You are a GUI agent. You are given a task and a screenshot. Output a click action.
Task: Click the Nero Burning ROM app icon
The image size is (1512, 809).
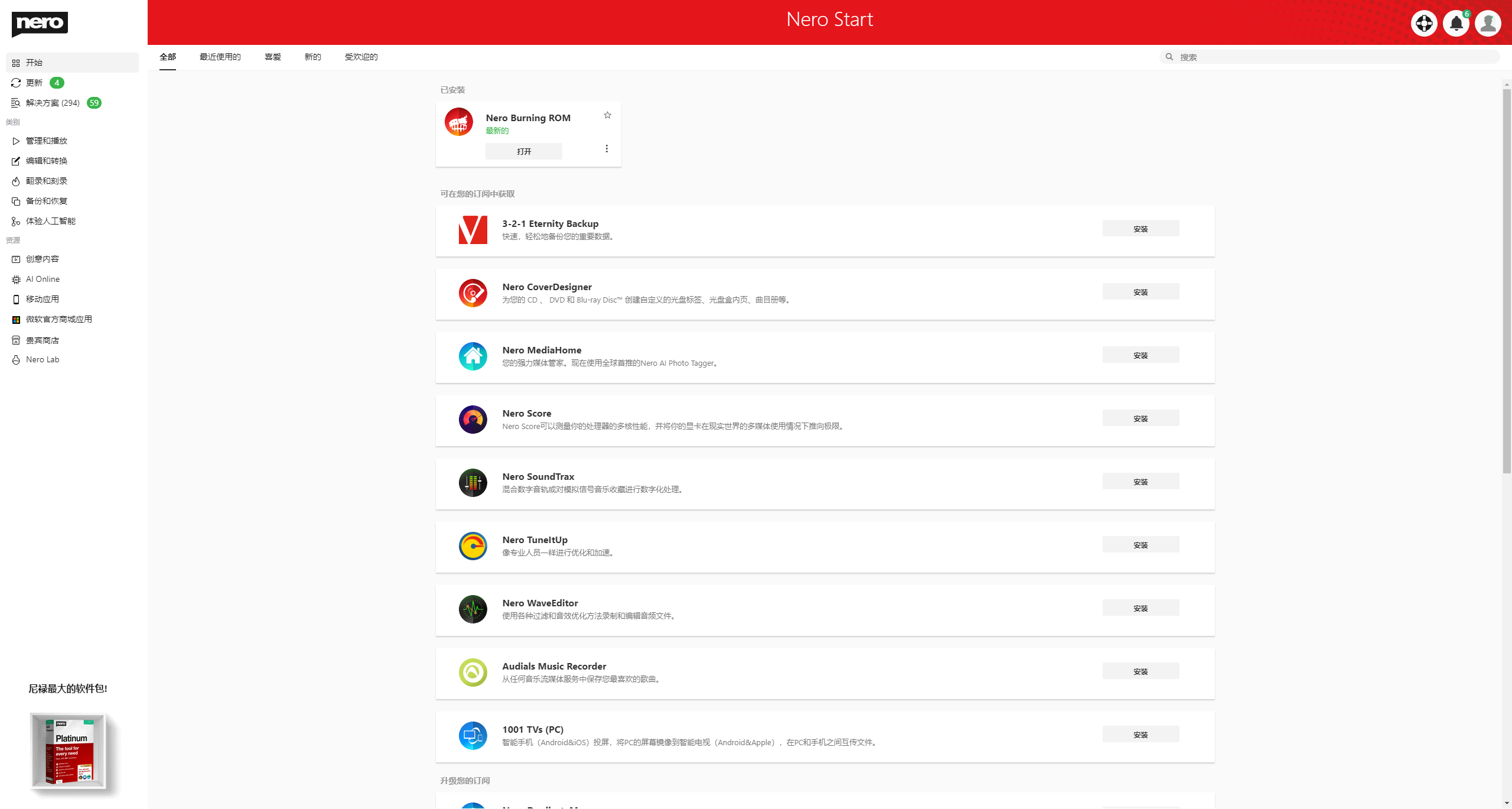[x=459, y=122]
